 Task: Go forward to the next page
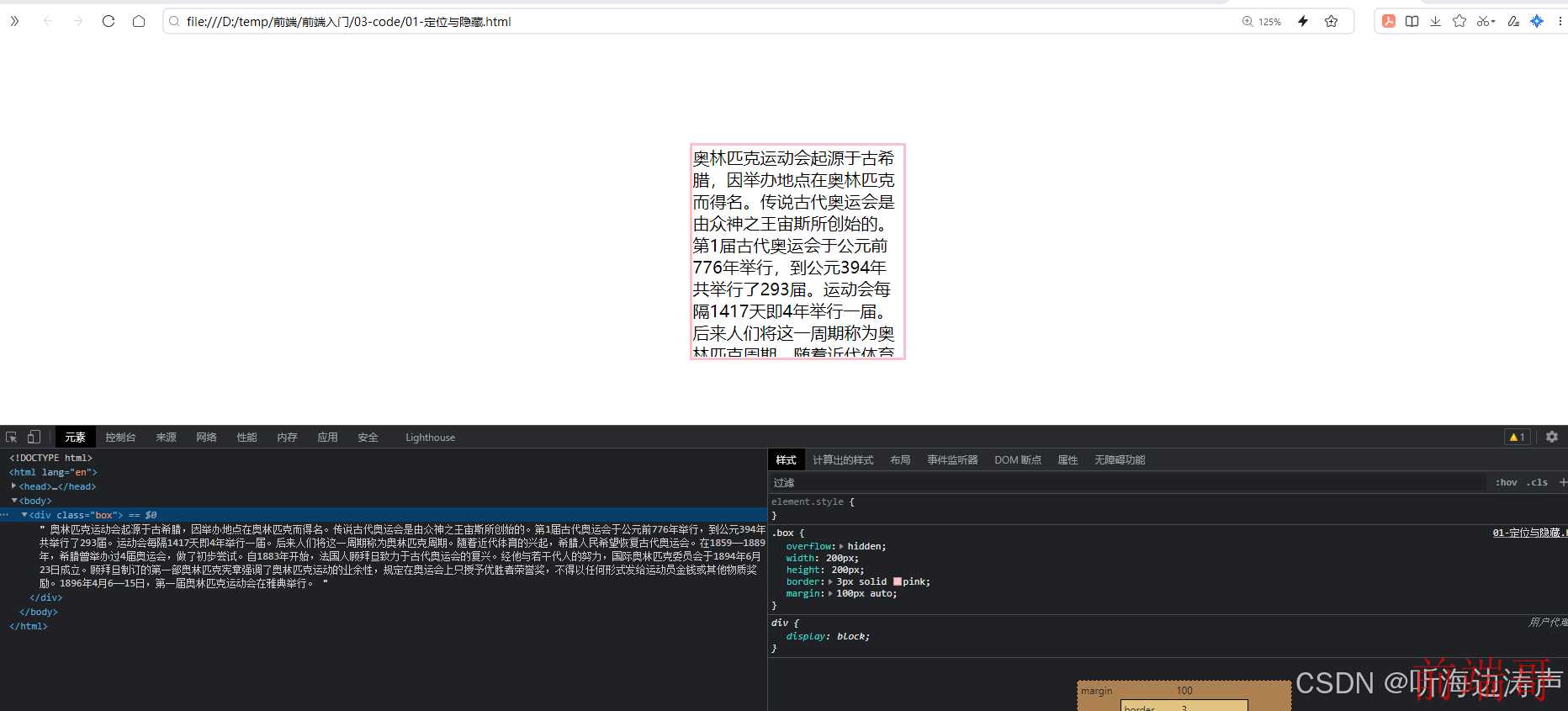tap(78, 21)
